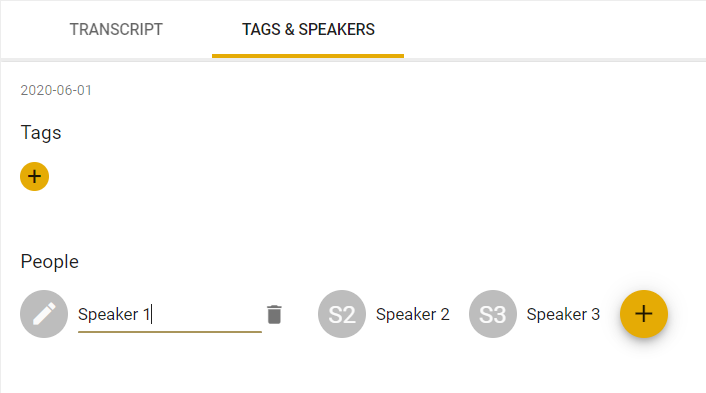The height and width of the screenshot is (393, 706).
Task: Switch to the Transcript tab
Action: [x=116, y=30]
